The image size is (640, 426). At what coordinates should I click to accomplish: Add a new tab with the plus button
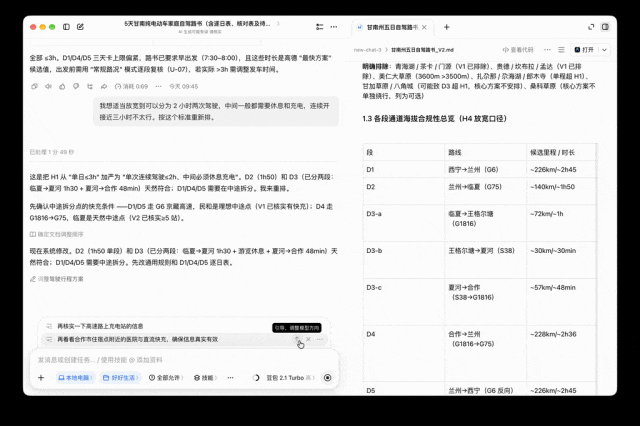pos(447,27)
